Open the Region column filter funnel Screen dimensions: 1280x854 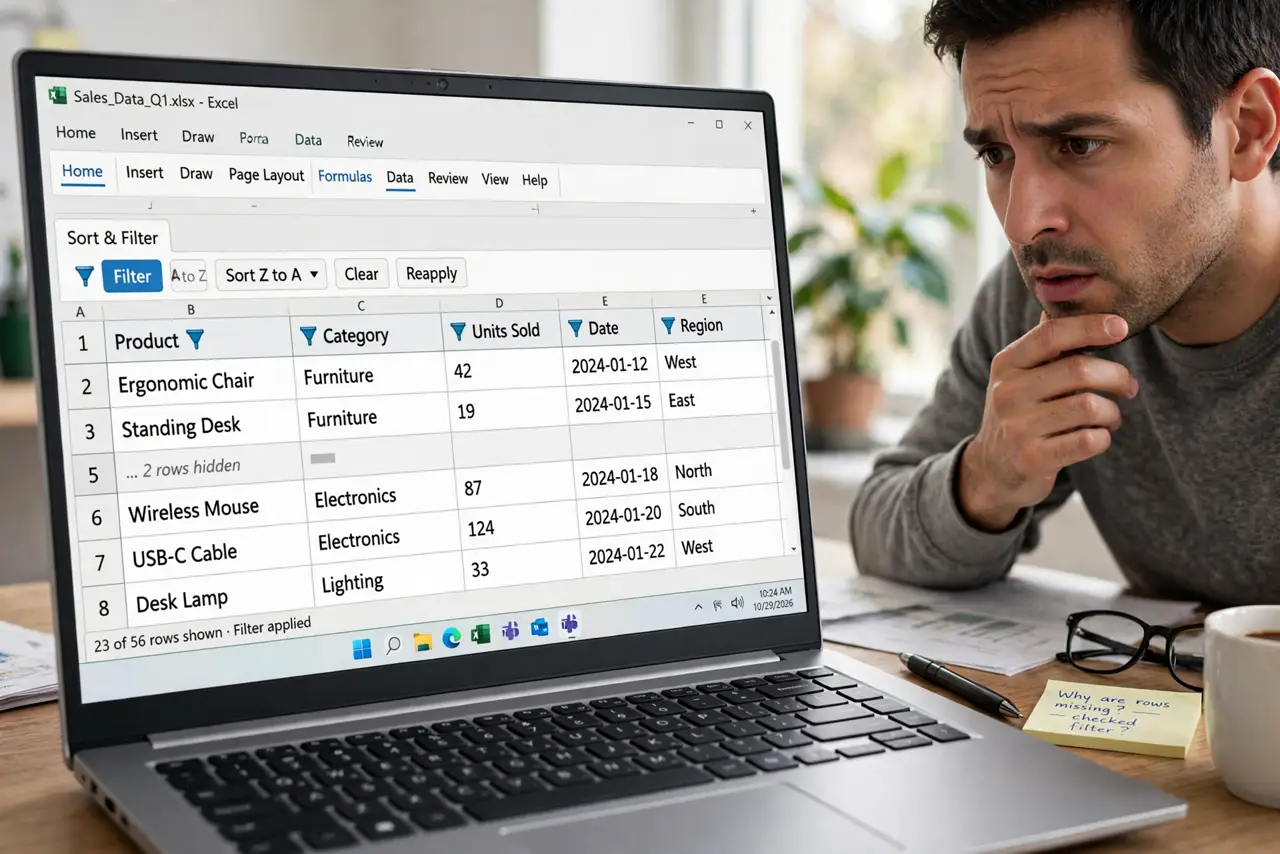(x=668, y=326)
